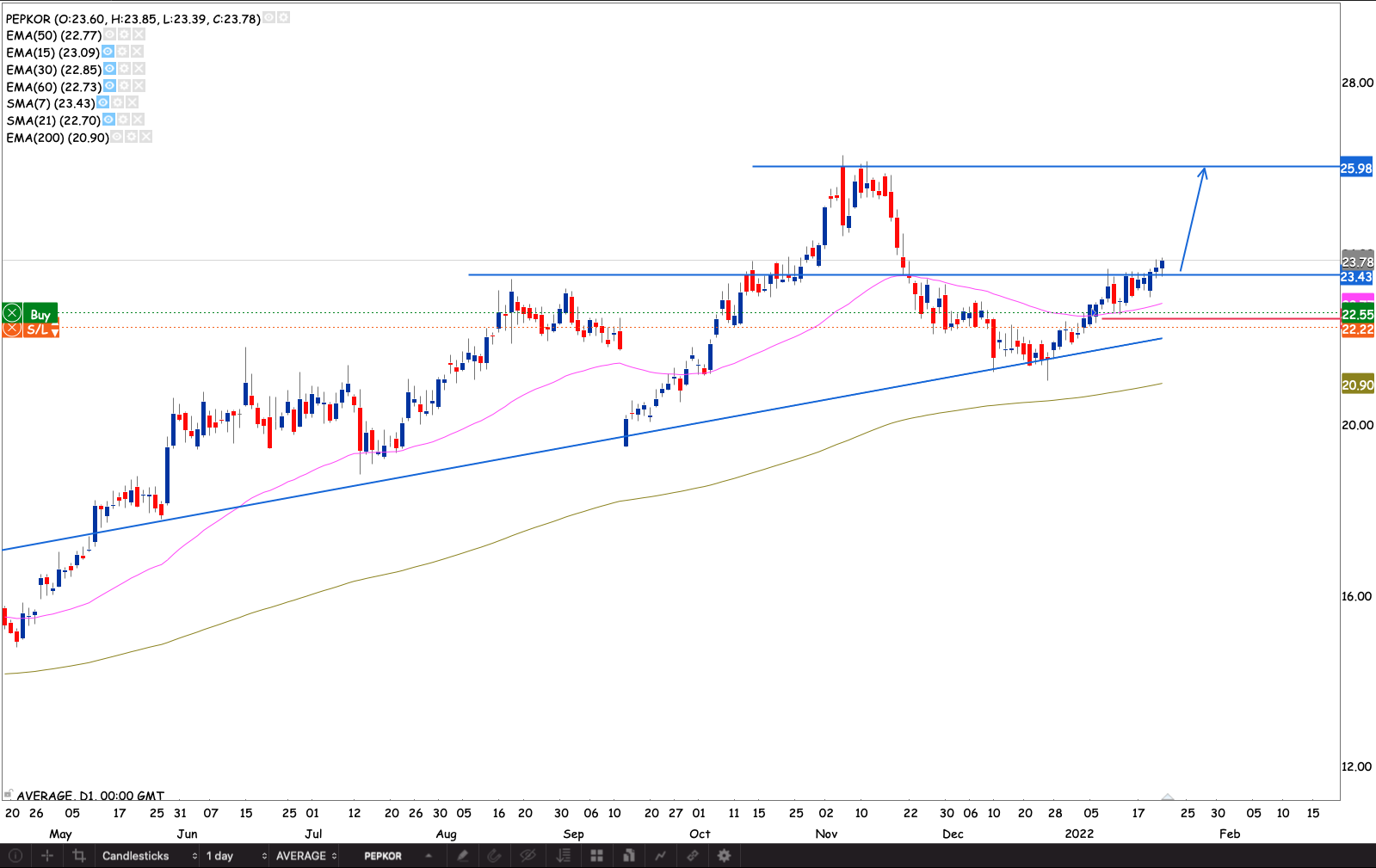The height and width of the screenshot is (868, 1376).
Task: Click the line chart indicators icon
Action: [x=660, y=856]
